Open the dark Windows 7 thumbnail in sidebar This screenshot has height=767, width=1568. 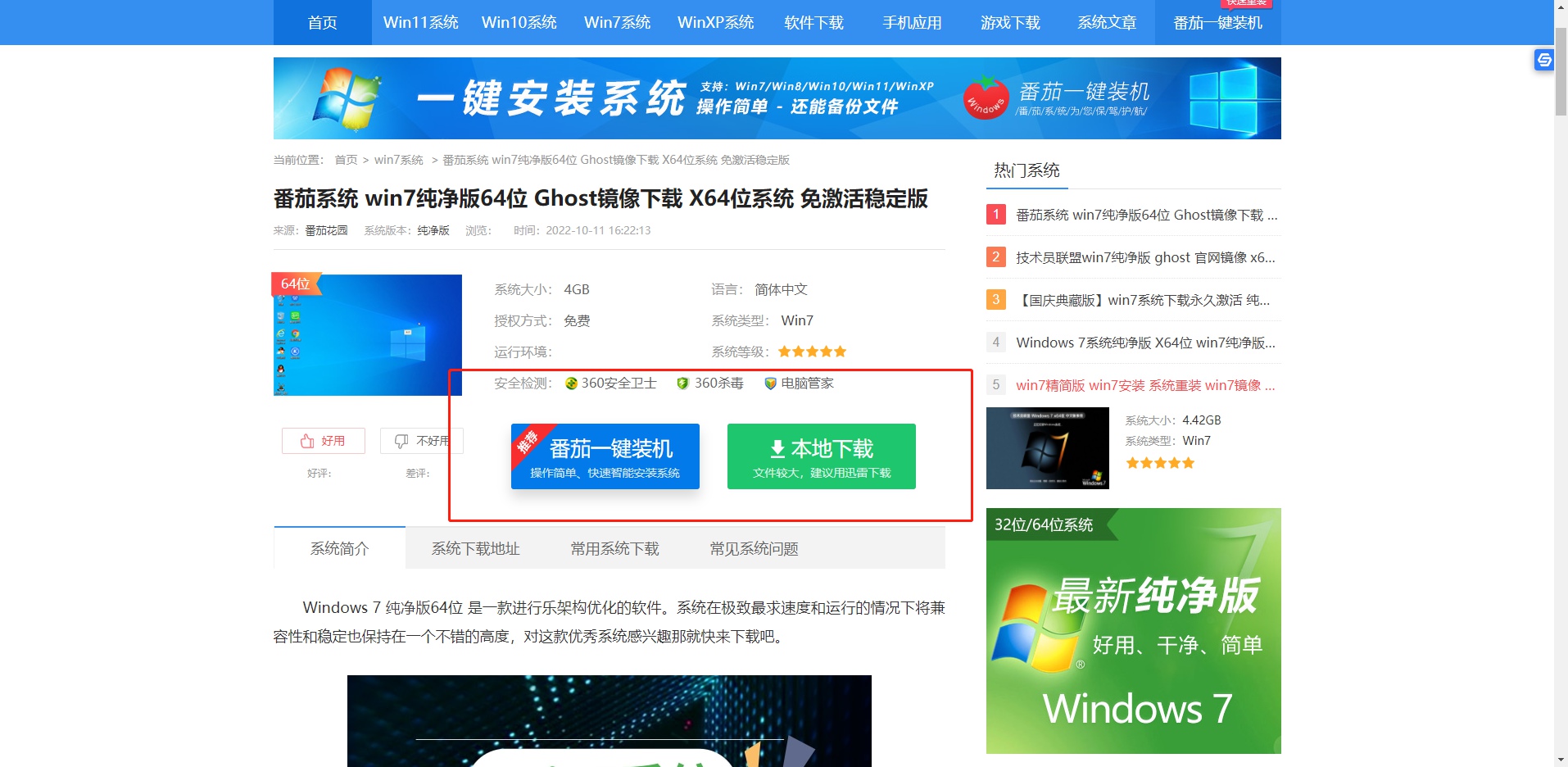click(1048, 448)
